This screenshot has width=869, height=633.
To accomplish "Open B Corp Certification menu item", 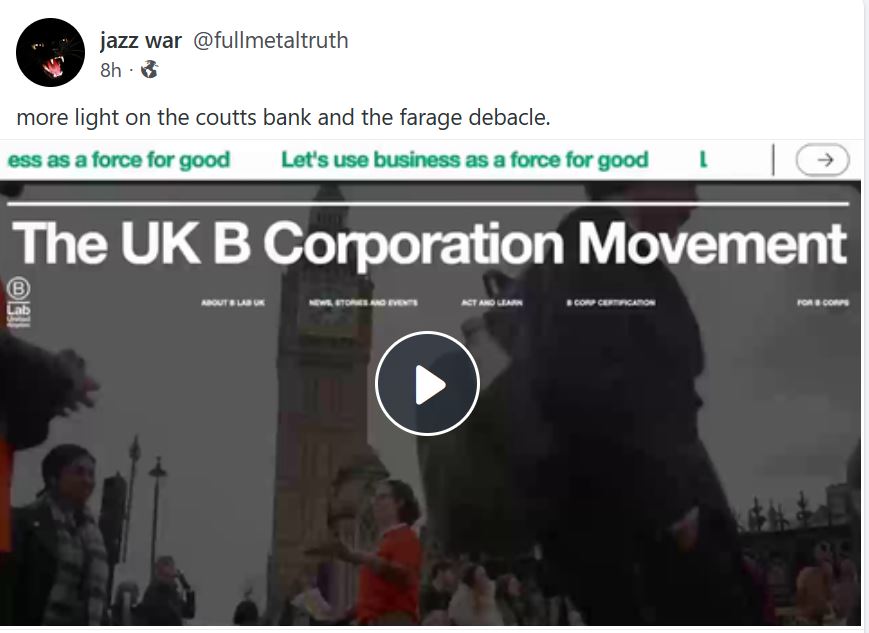I will coord(611,303).
